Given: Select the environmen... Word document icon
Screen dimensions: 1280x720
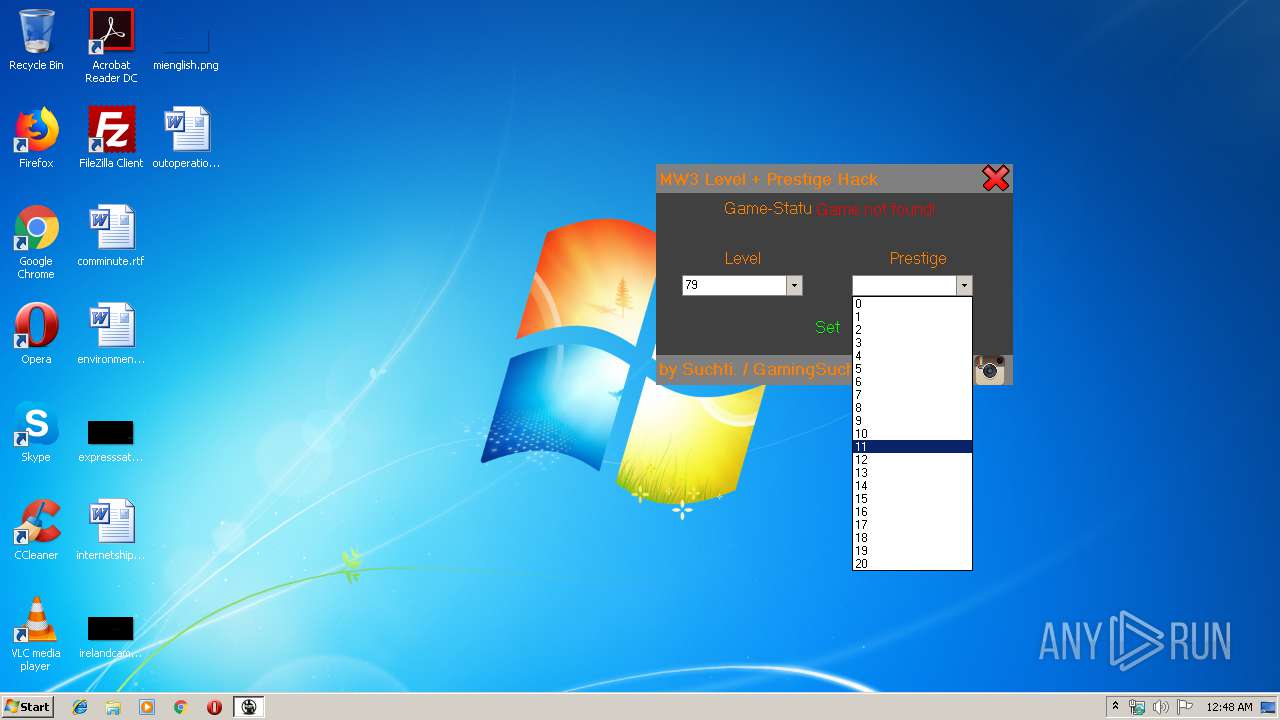Looking at the screenshot, I should (x=111, y=334).
